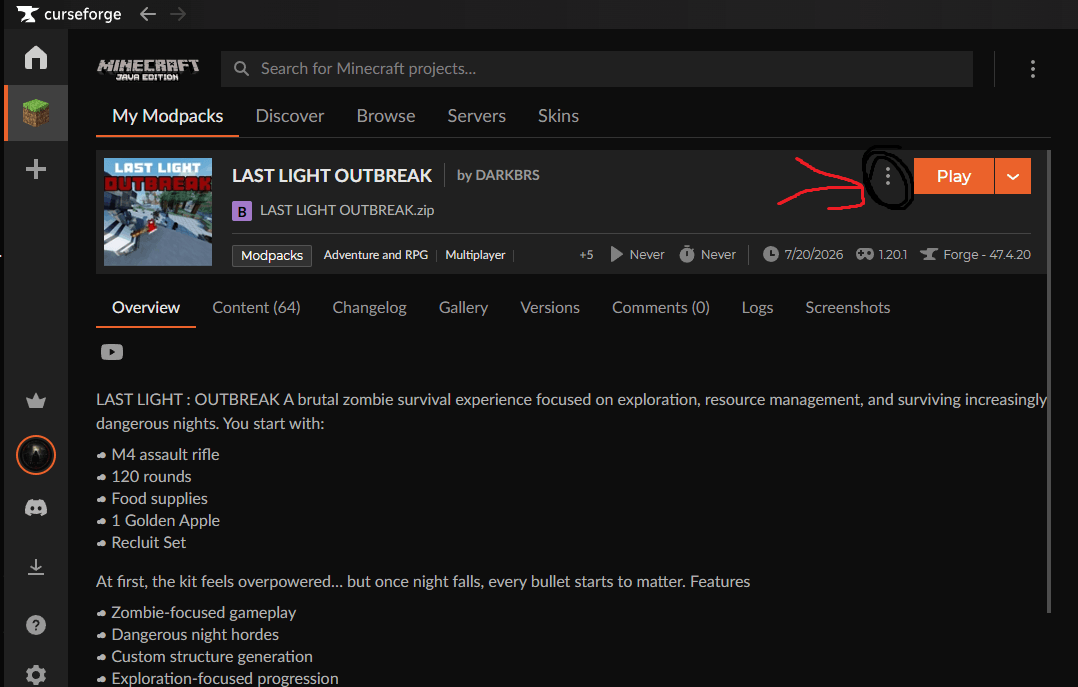Image resolution: width=1078 pixels, height=687 pixels.
Task: Go back with the left arrow
Action: click(148, 14)
